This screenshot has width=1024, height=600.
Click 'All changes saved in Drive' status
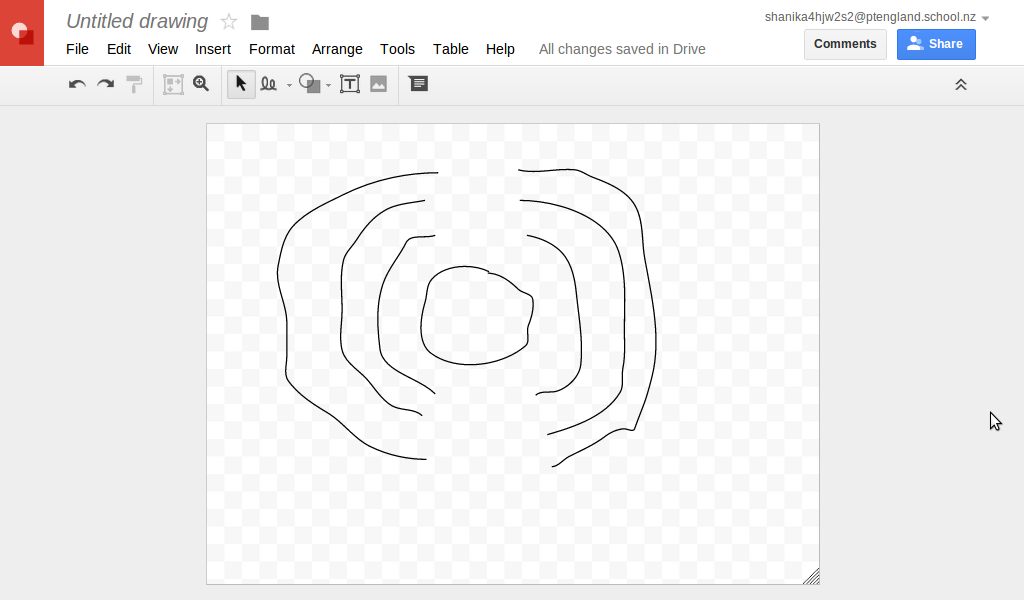tap(622, 49)
